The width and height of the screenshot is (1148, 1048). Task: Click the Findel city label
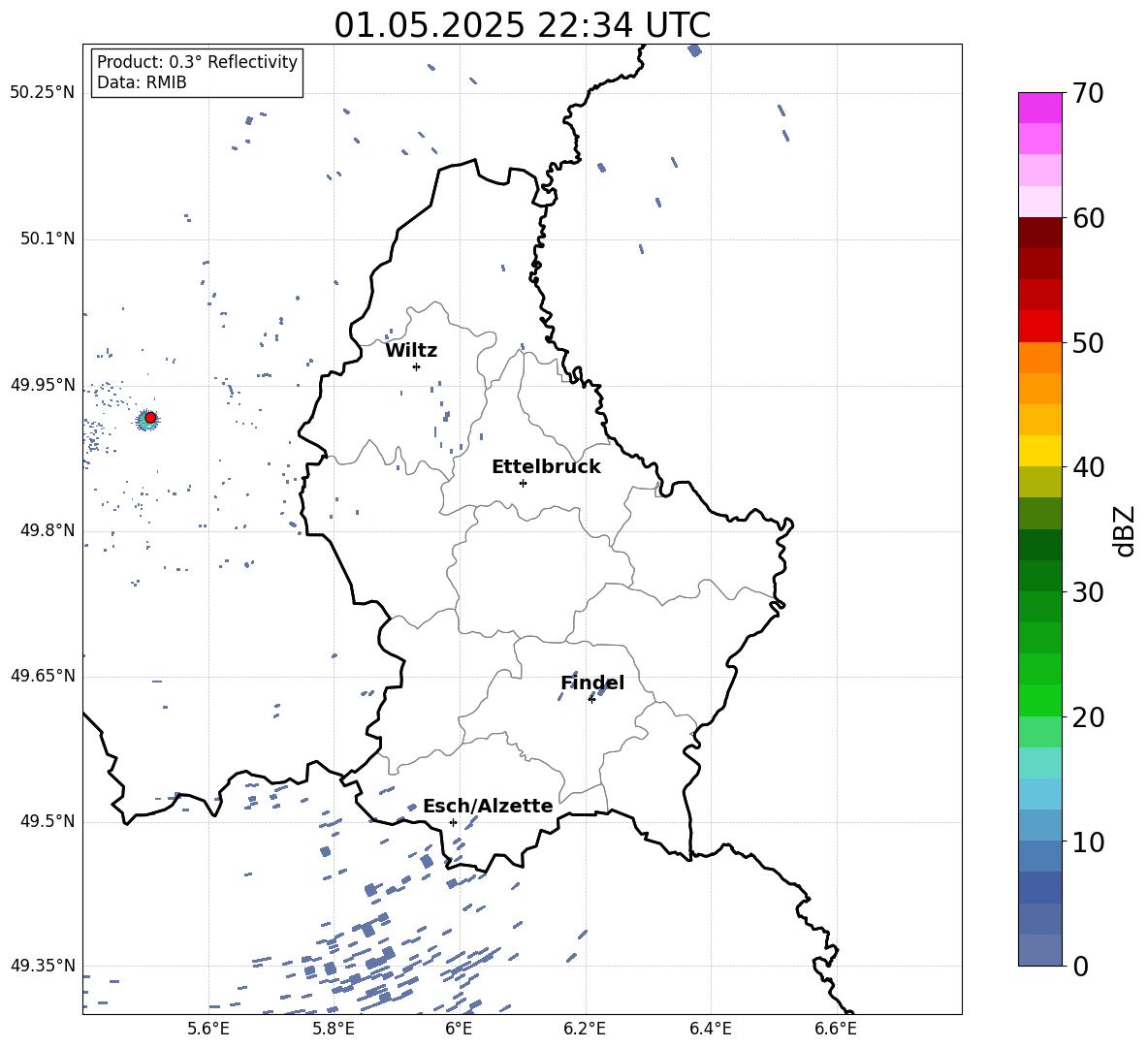coord(592,683)
